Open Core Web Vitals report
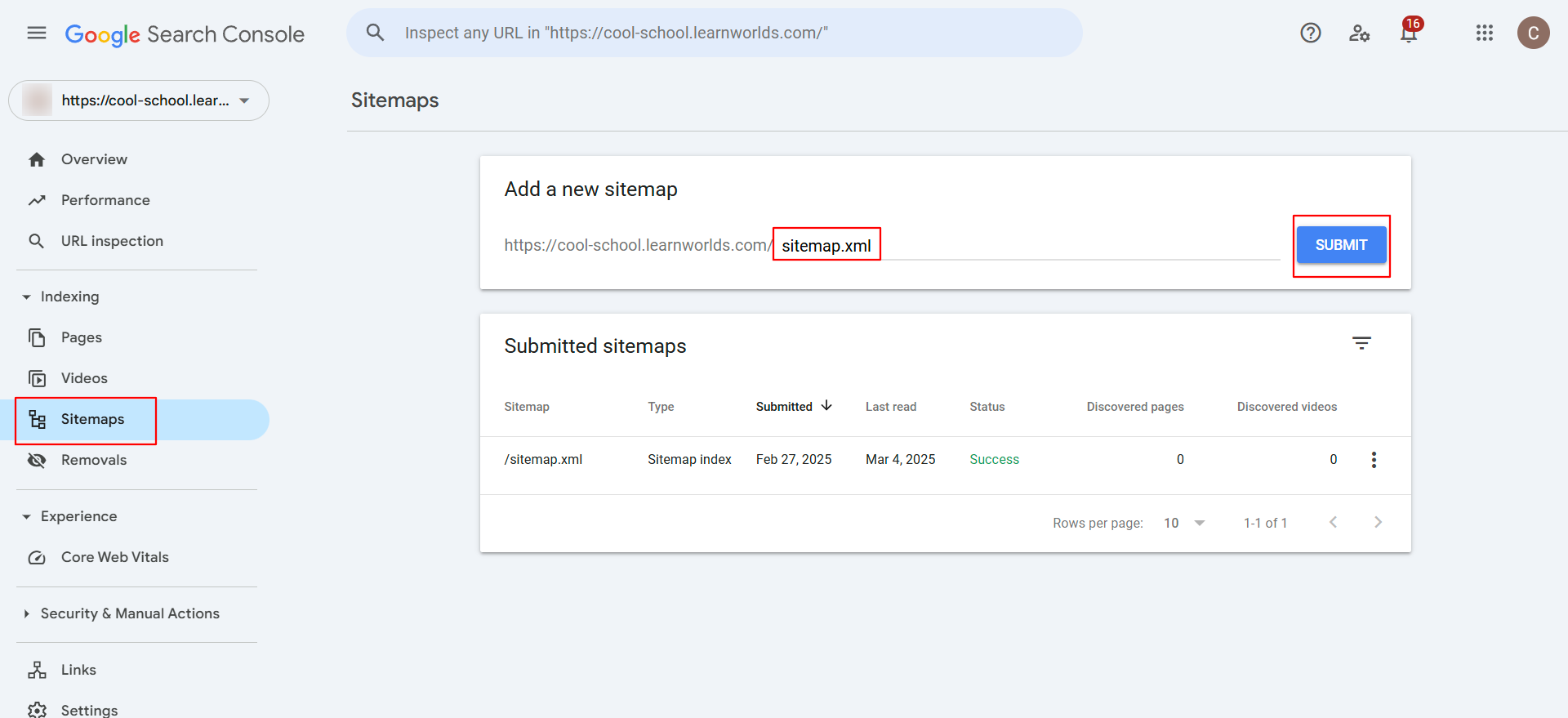The height and width of the screenshot is (718, 1568). [115, 557]
